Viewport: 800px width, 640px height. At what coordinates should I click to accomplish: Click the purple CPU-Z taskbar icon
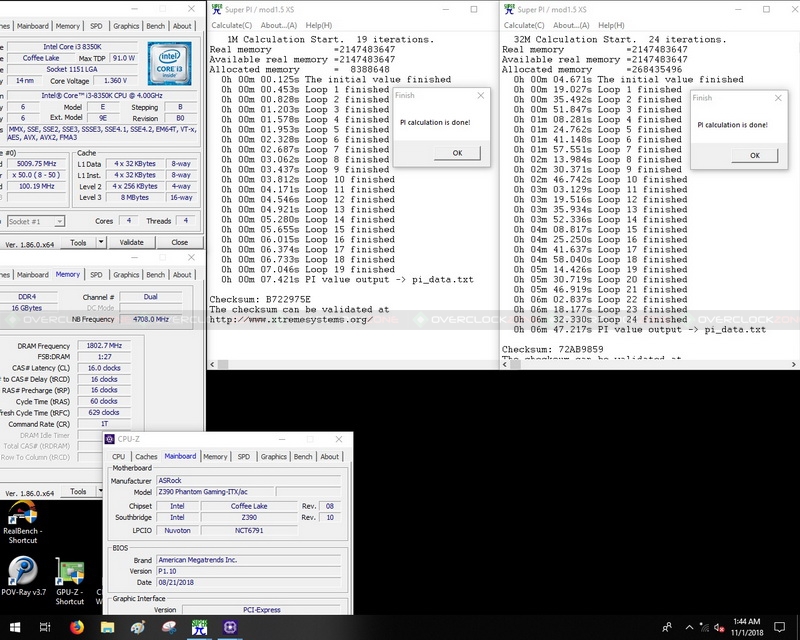pos(232,627)
